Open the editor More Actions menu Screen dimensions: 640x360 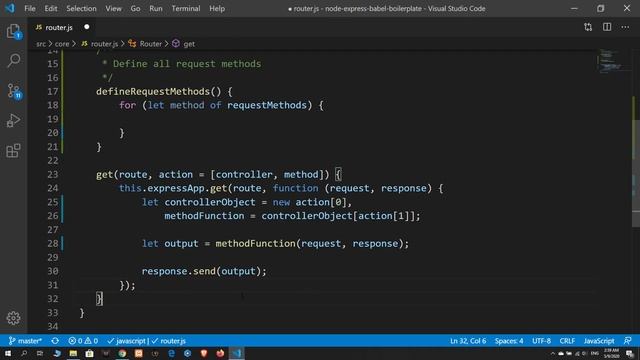(x=625, y=27)
